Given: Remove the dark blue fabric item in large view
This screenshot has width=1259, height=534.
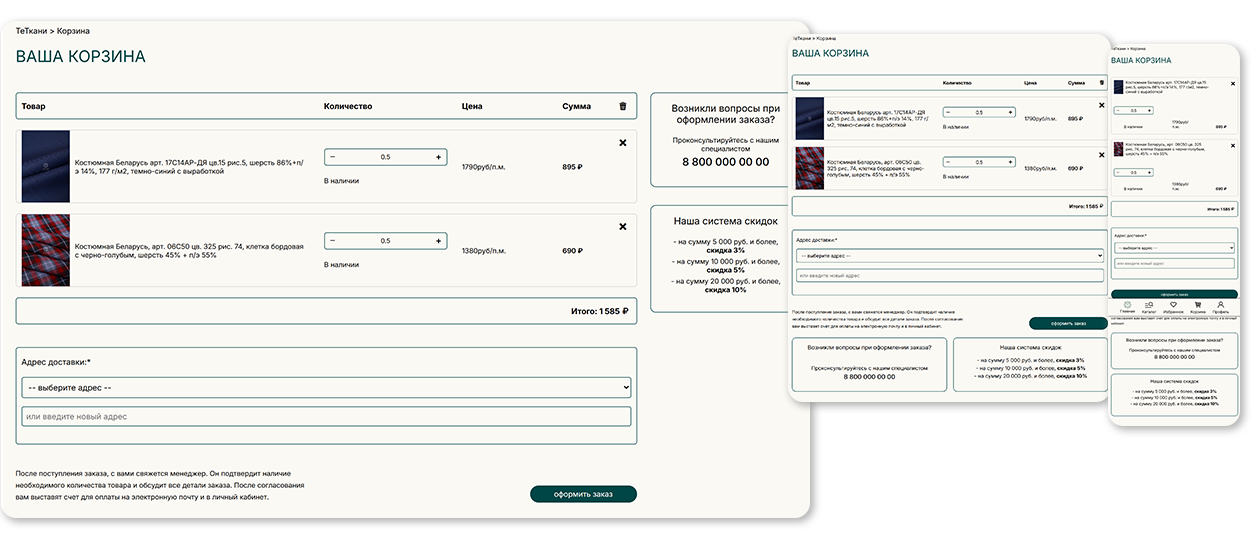Looking at the screenshot, I should coord(623,143).
